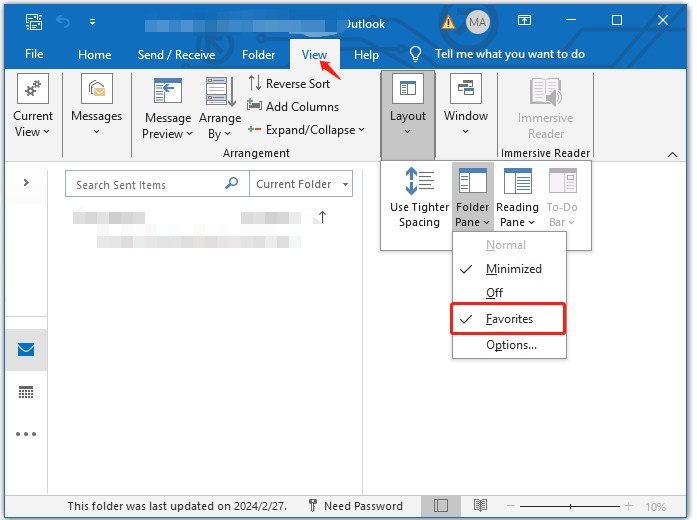Click the 10% zoom level
The width and height of the screenshot is (697, 520).
click(656, 507)
